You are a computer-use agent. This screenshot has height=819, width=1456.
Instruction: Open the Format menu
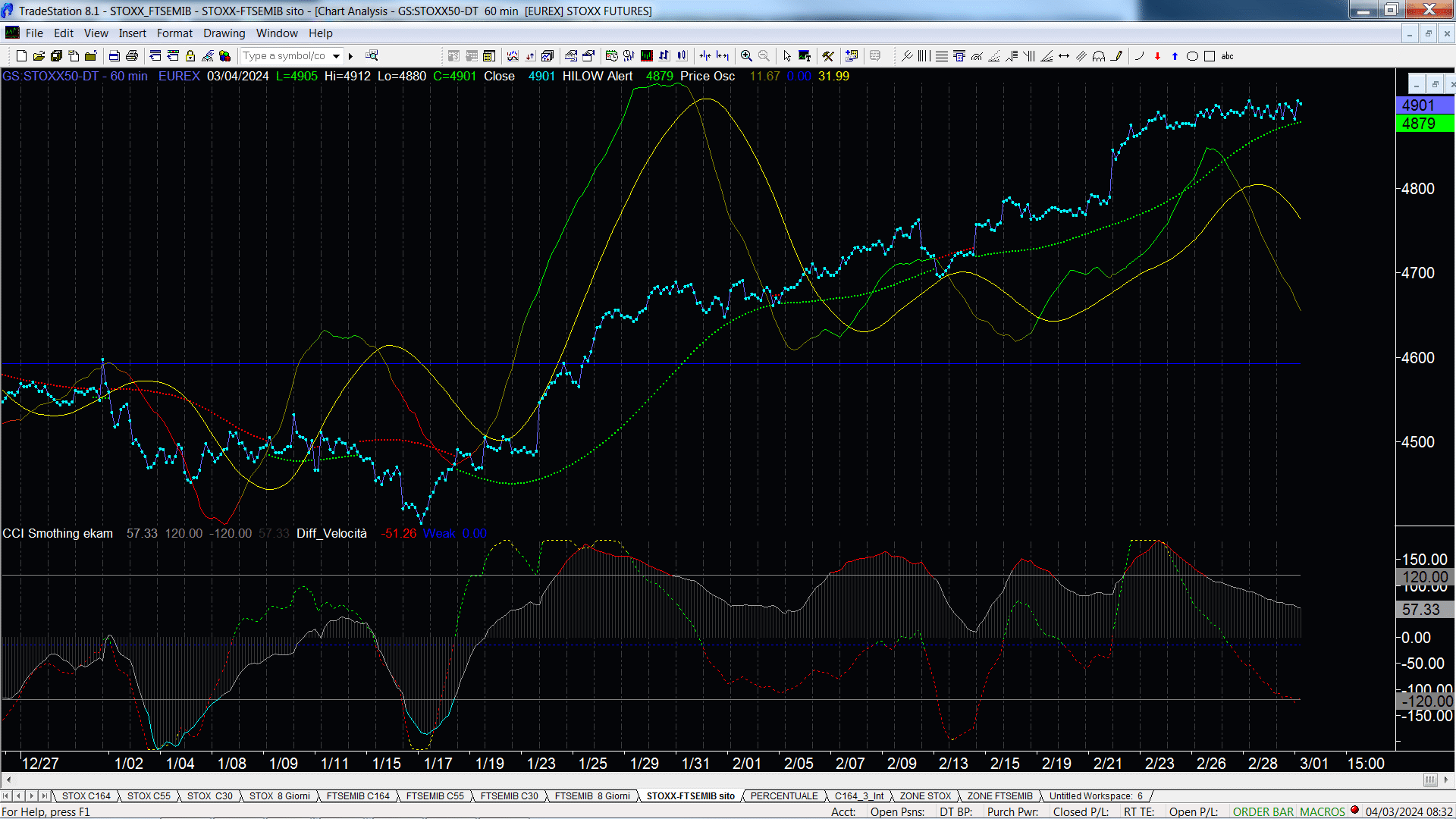tap(174, 33)
